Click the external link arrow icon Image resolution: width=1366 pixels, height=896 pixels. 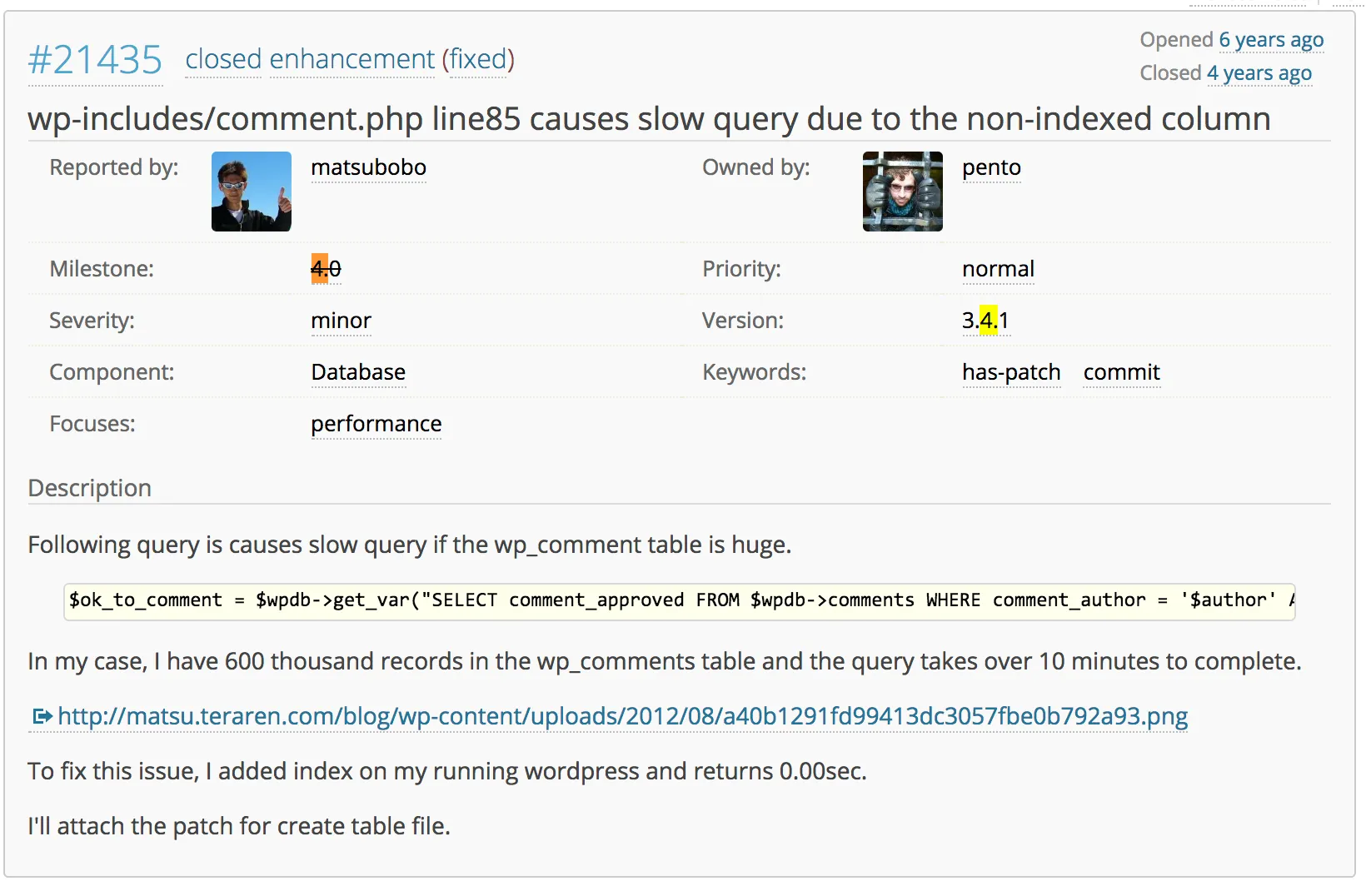click(42, 716)
